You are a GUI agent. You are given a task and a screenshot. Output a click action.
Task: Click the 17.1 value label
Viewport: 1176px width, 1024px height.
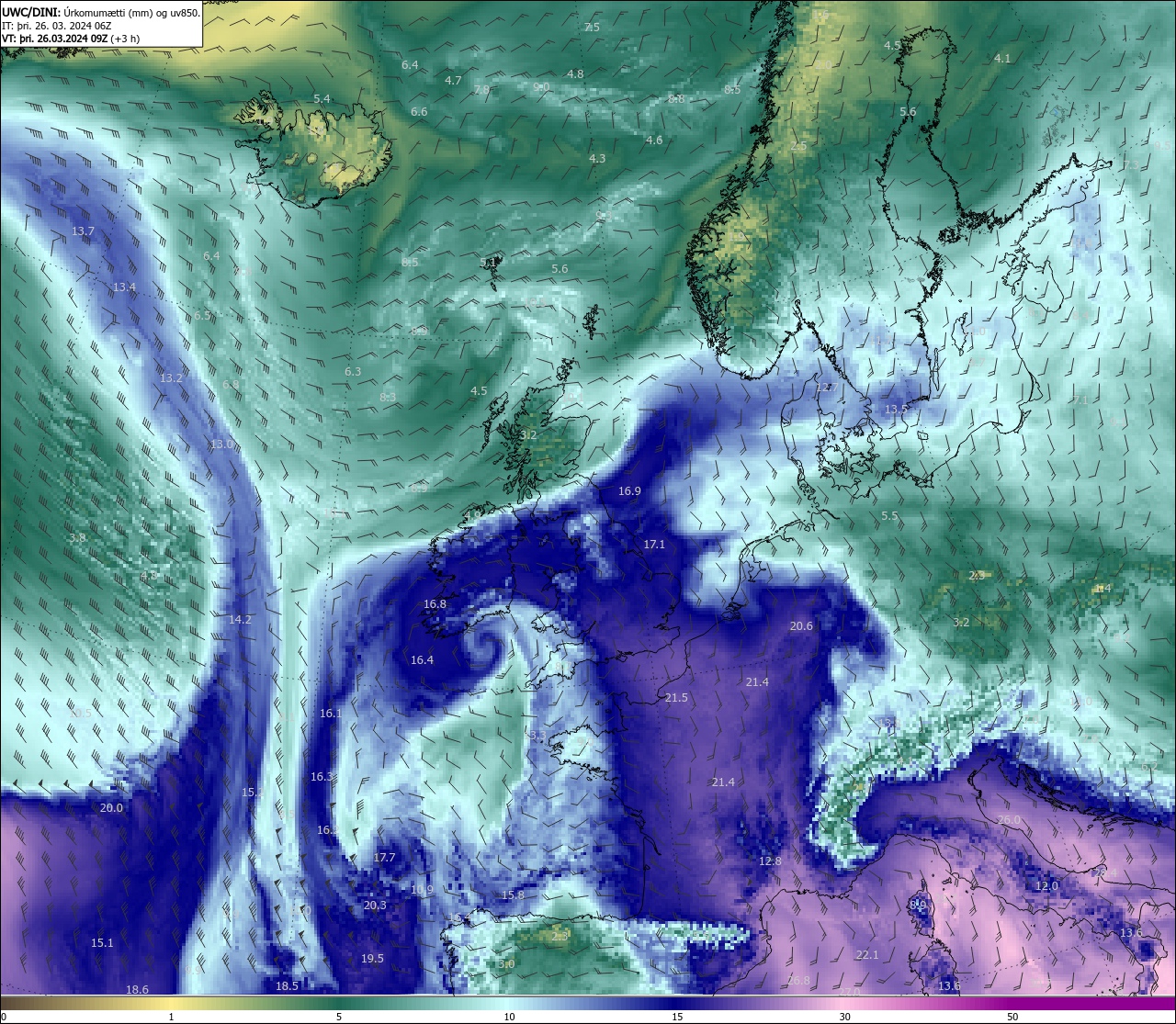654,545
